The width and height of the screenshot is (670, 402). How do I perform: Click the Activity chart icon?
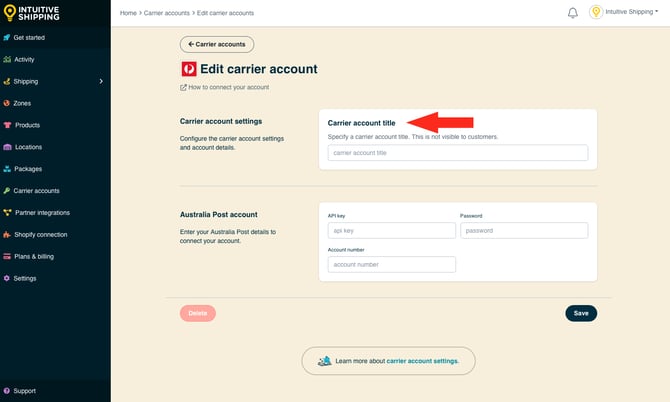7,59
